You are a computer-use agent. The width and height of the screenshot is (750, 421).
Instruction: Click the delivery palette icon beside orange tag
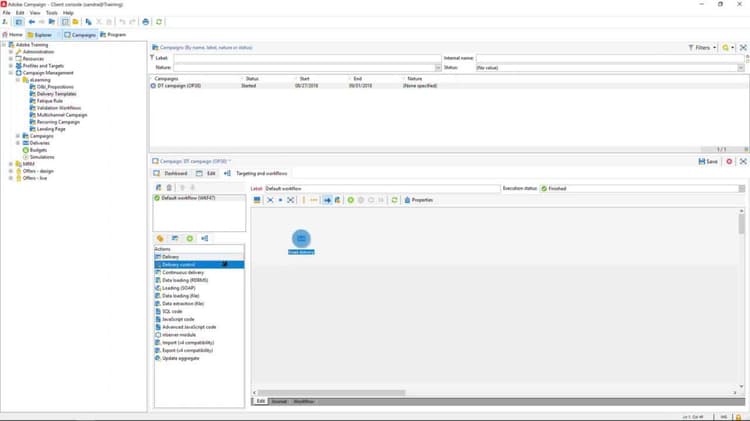click(175, 238)
